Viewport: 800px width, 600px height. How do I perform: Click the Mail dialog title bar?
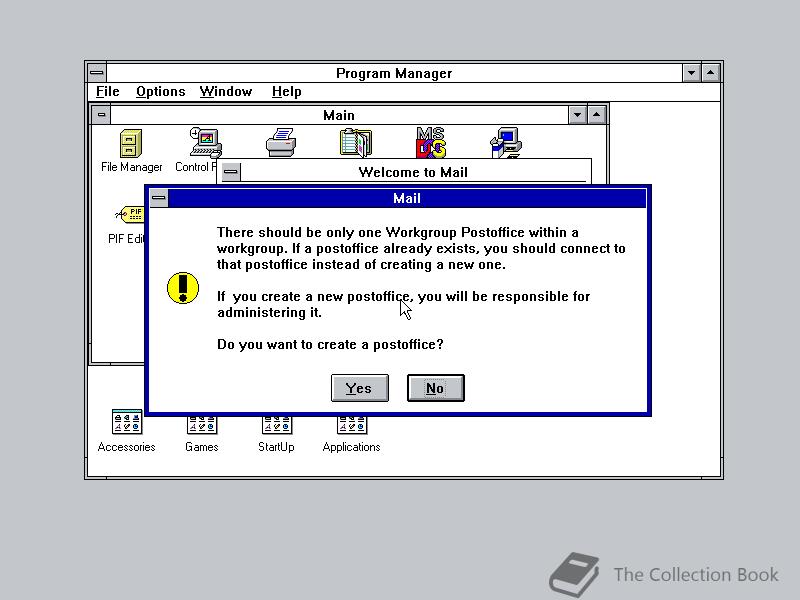point(407,198)
